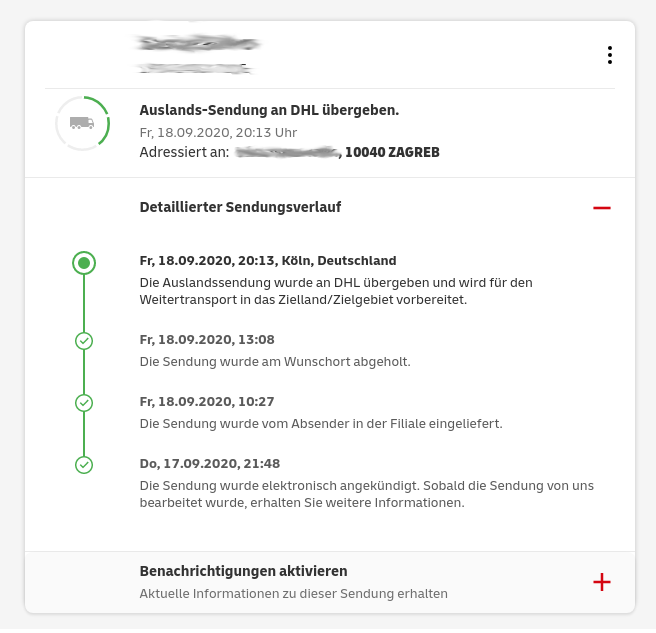Click the 10040 ZAGREB address text
Viewport: 656px width, 633px height.
tap(392, 152)
